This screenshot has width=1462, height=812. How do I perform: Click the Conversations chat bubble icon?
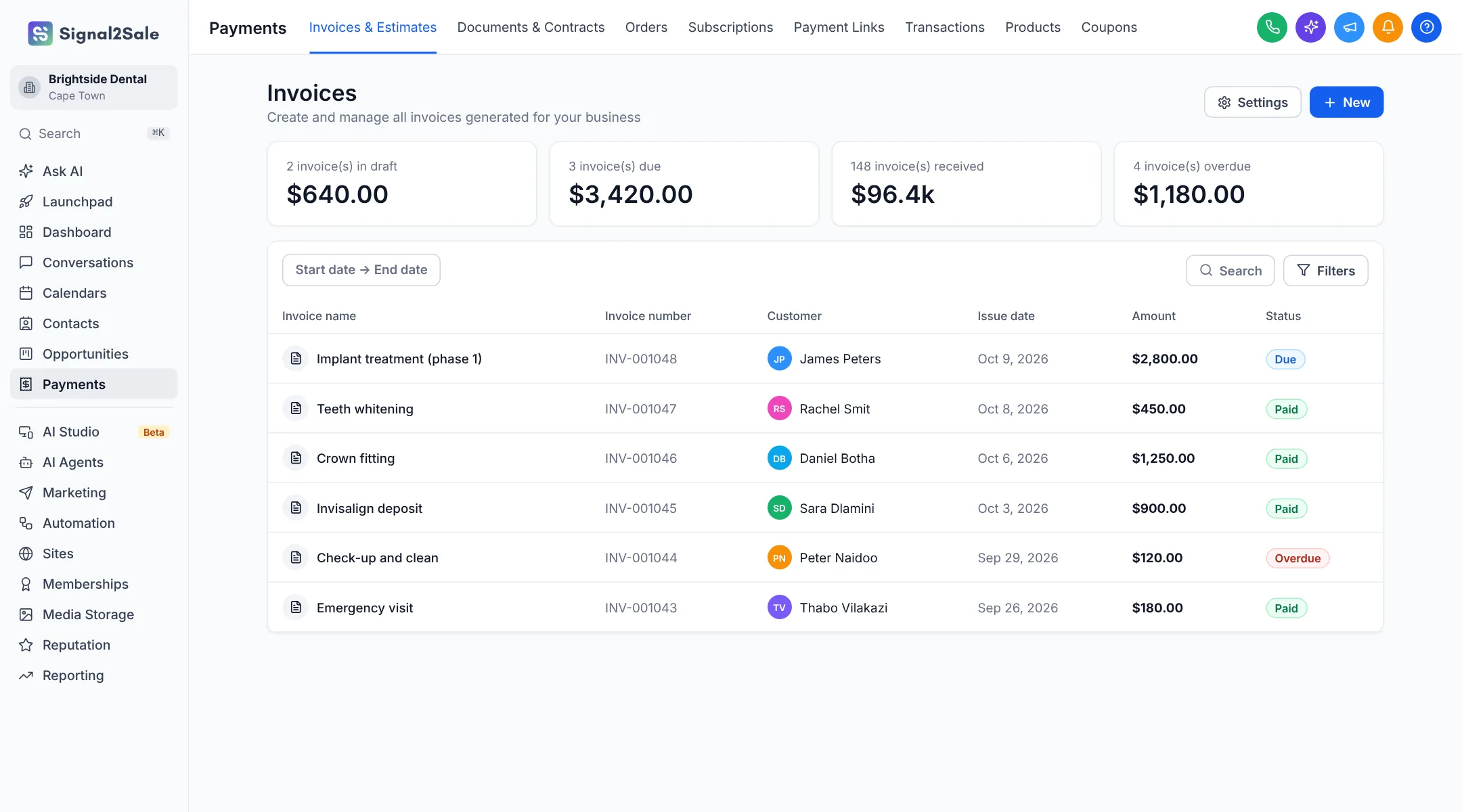(x=26, y=263)
